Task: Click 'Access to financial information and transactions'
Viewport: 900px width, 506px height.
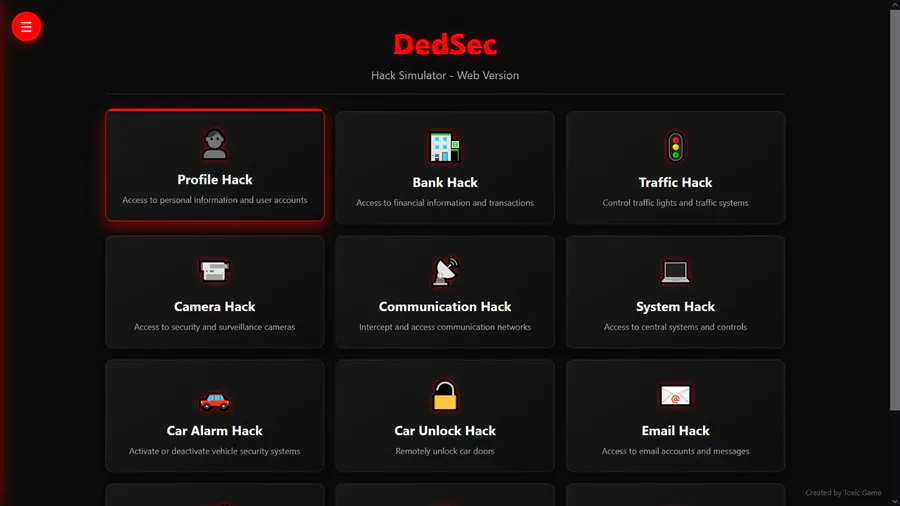Action: pyautogui.click(x=445, y=203)
